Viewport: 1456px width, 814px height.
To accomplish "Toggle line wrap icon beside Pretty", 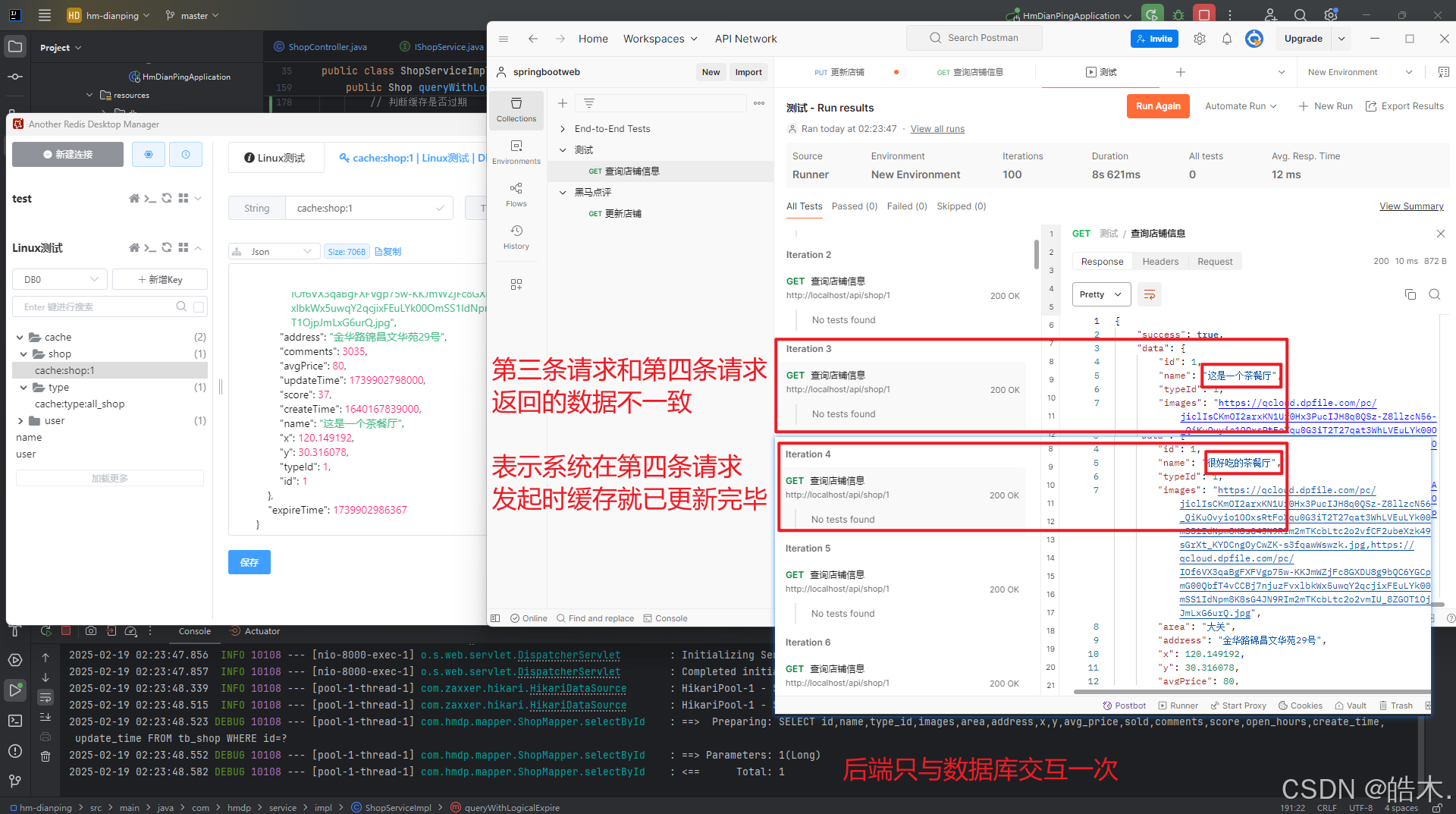I will tap(1150, 294).
